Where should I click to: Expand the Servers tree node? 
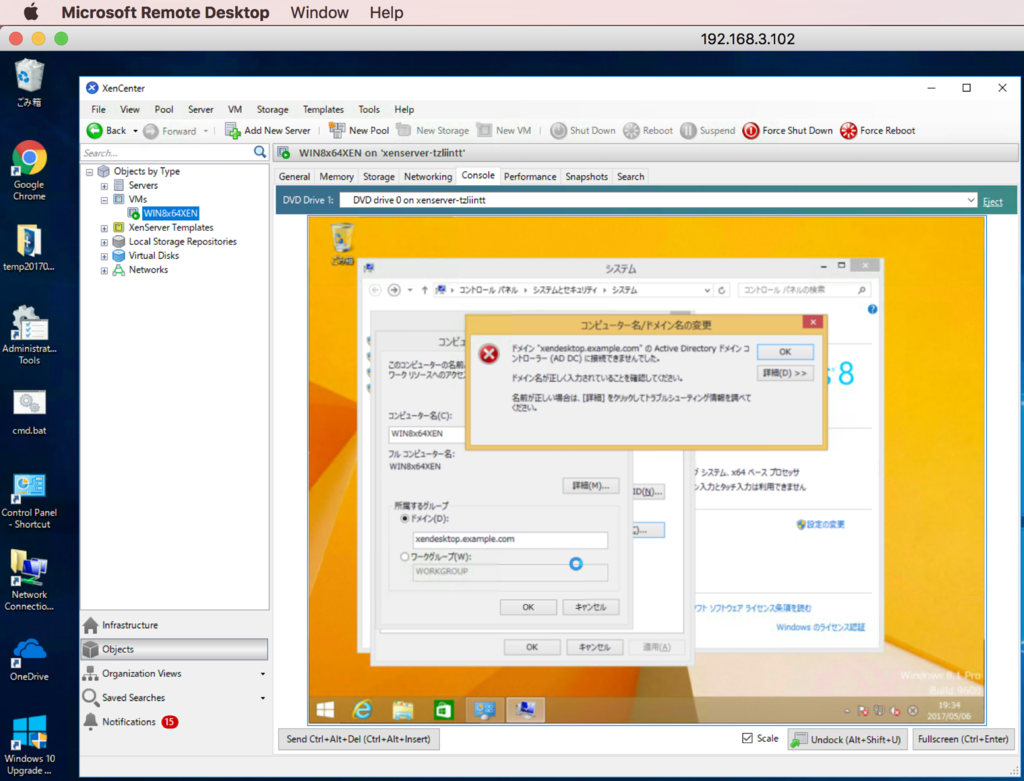(104, 186)
